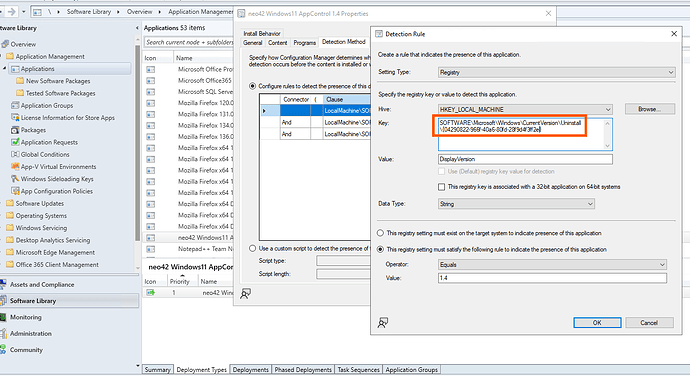The image size is (690, 376).
Task: Select Microsoft SQL Server application row icon
Action: coord(151,92)
